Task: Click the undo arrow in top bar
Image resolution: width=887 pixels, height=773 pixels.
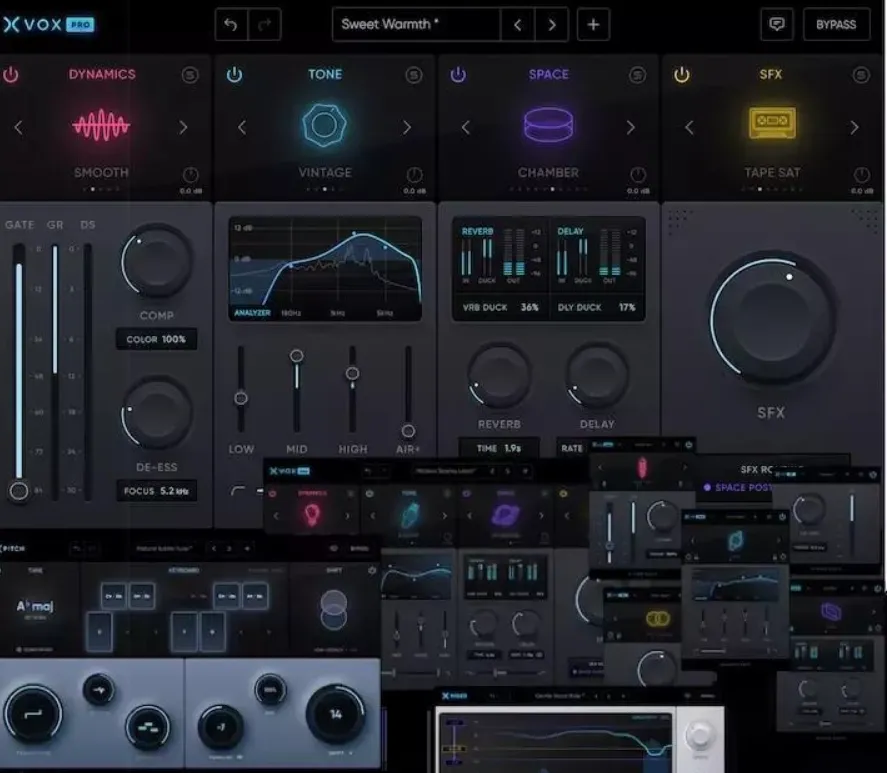Action: click(x=231, y=24)
